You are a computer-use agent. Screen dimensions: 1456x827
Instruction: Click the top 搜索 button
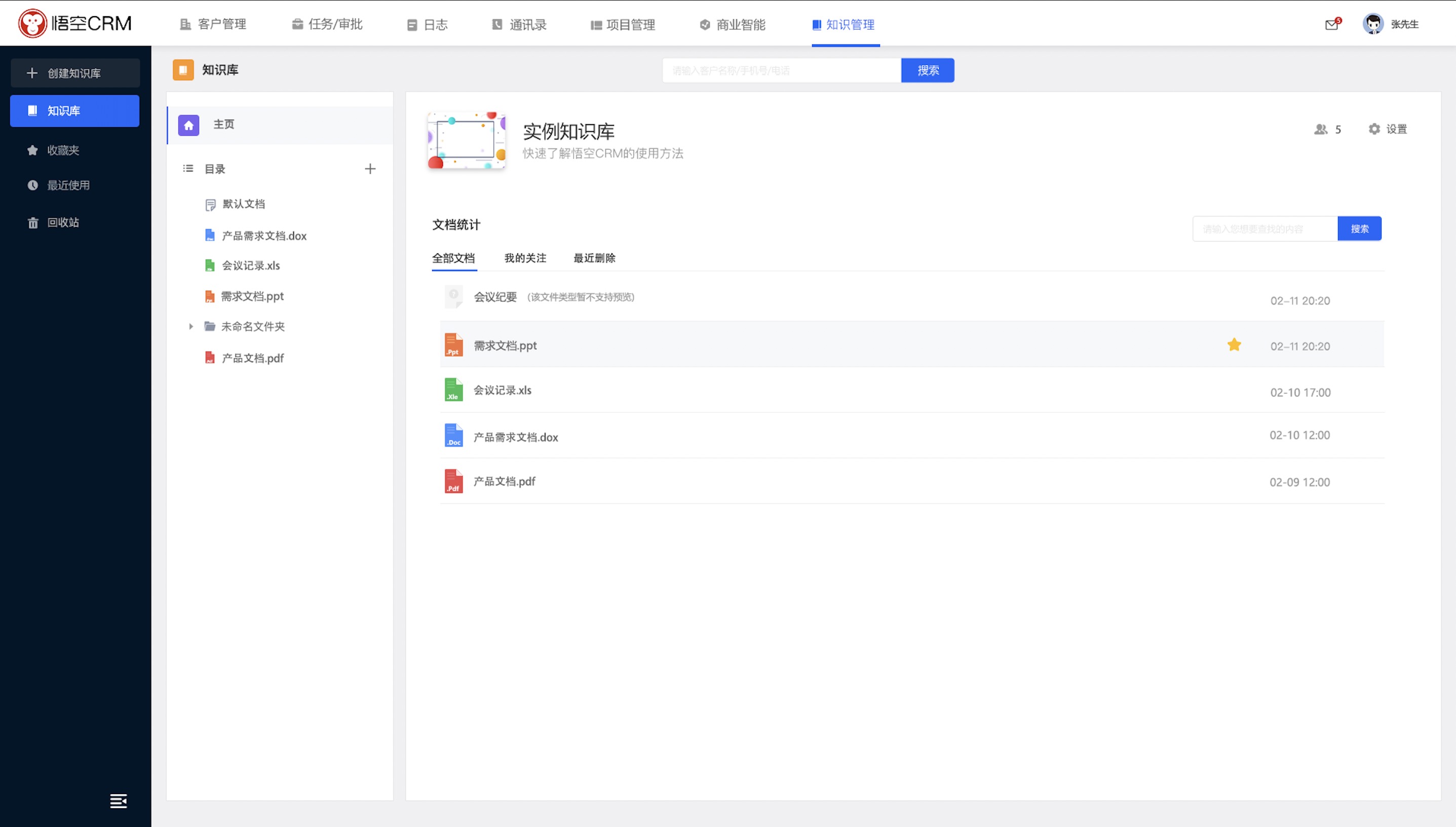click(x=928, y=70)
